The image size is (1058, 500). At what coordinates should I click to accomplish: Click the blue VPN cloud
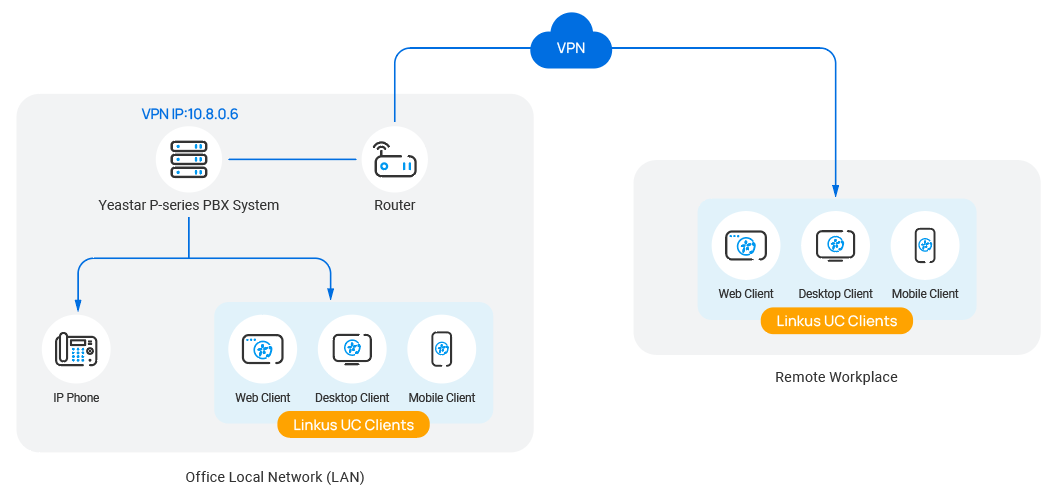click(571, 46)
